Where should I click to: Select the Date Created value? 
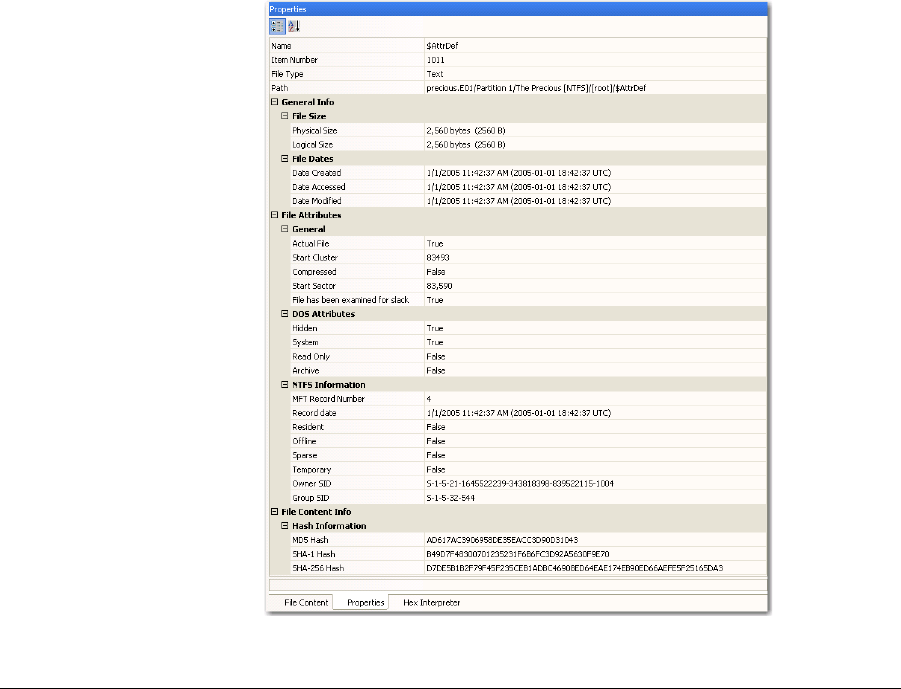coord(519,173)
